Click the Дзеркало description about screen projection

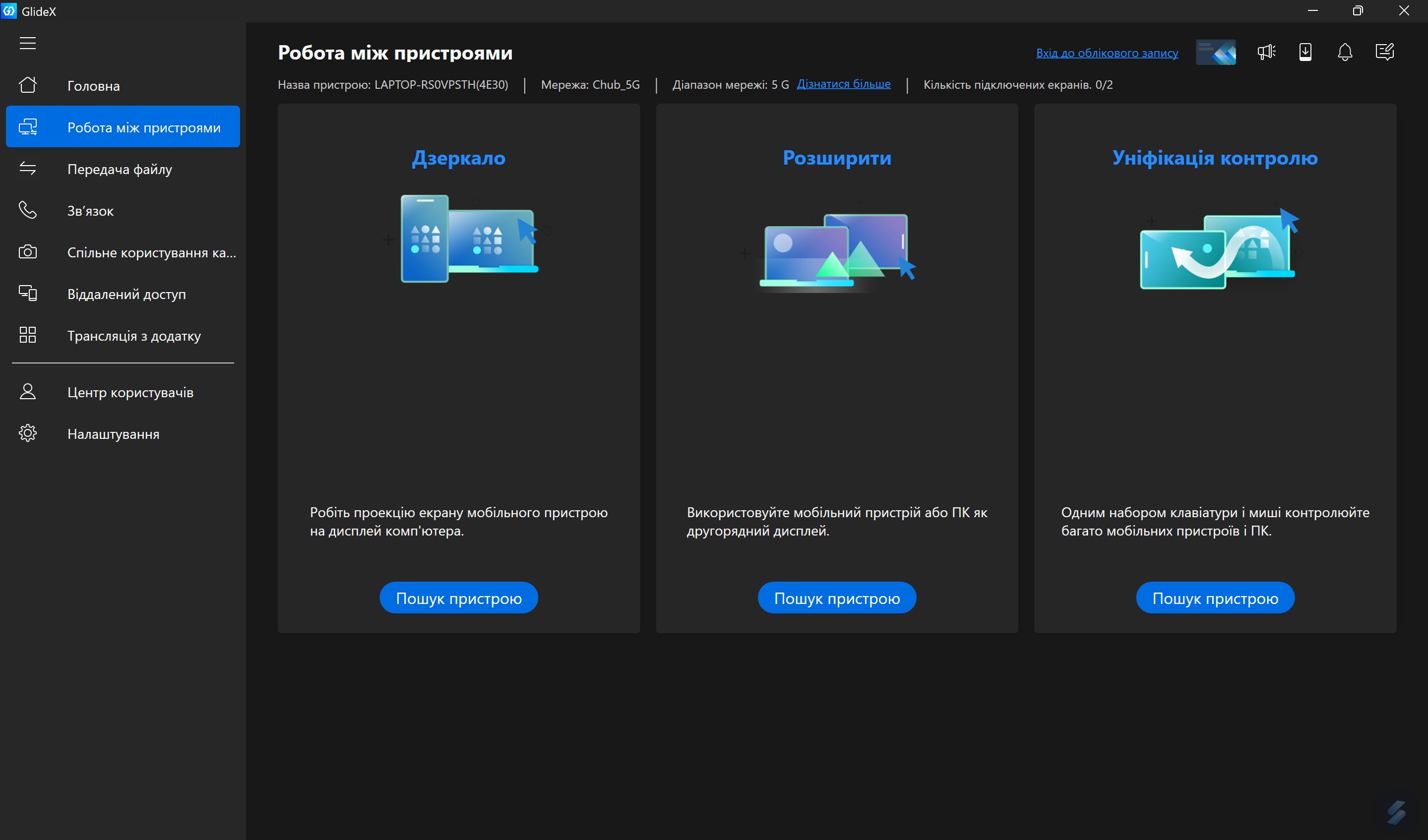point(458,522)
